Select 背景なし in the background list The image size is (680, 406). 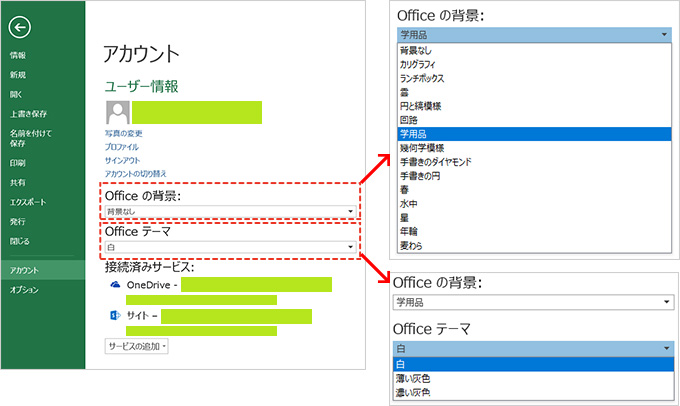tap(534, 50)
